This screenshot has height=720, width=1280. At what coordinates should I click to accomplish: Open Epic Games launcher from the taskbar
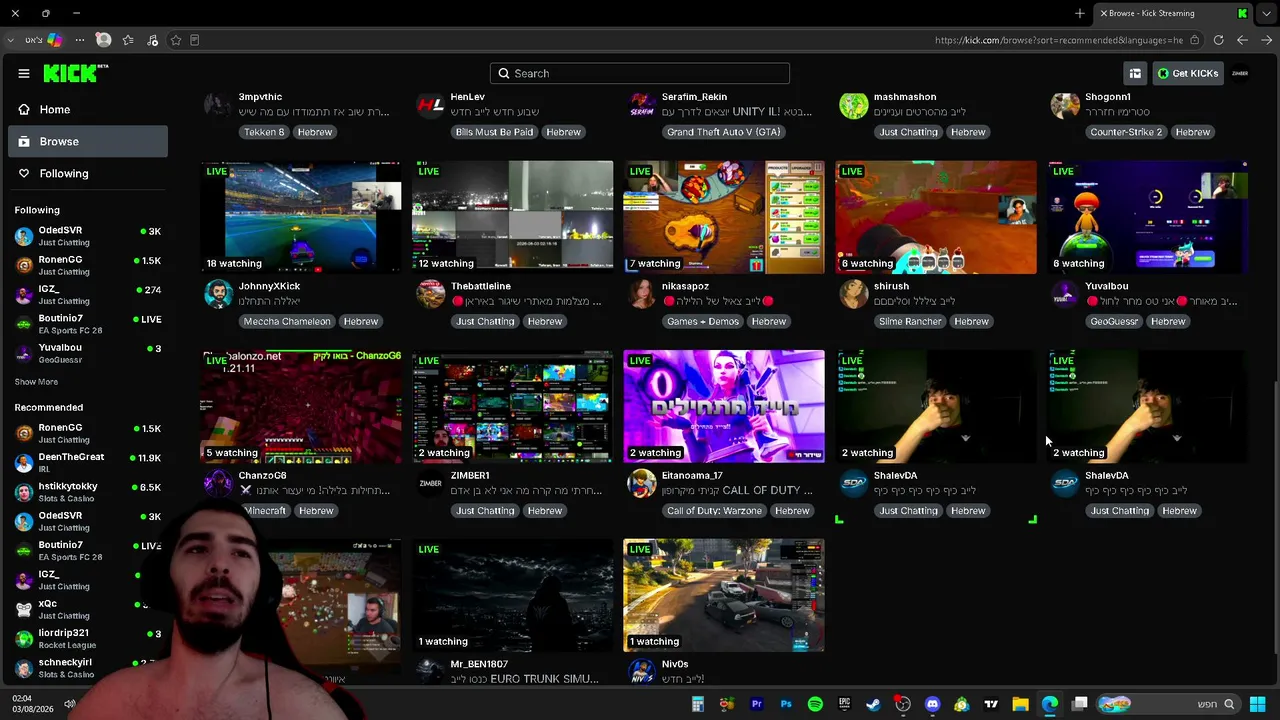click(844, 704)
